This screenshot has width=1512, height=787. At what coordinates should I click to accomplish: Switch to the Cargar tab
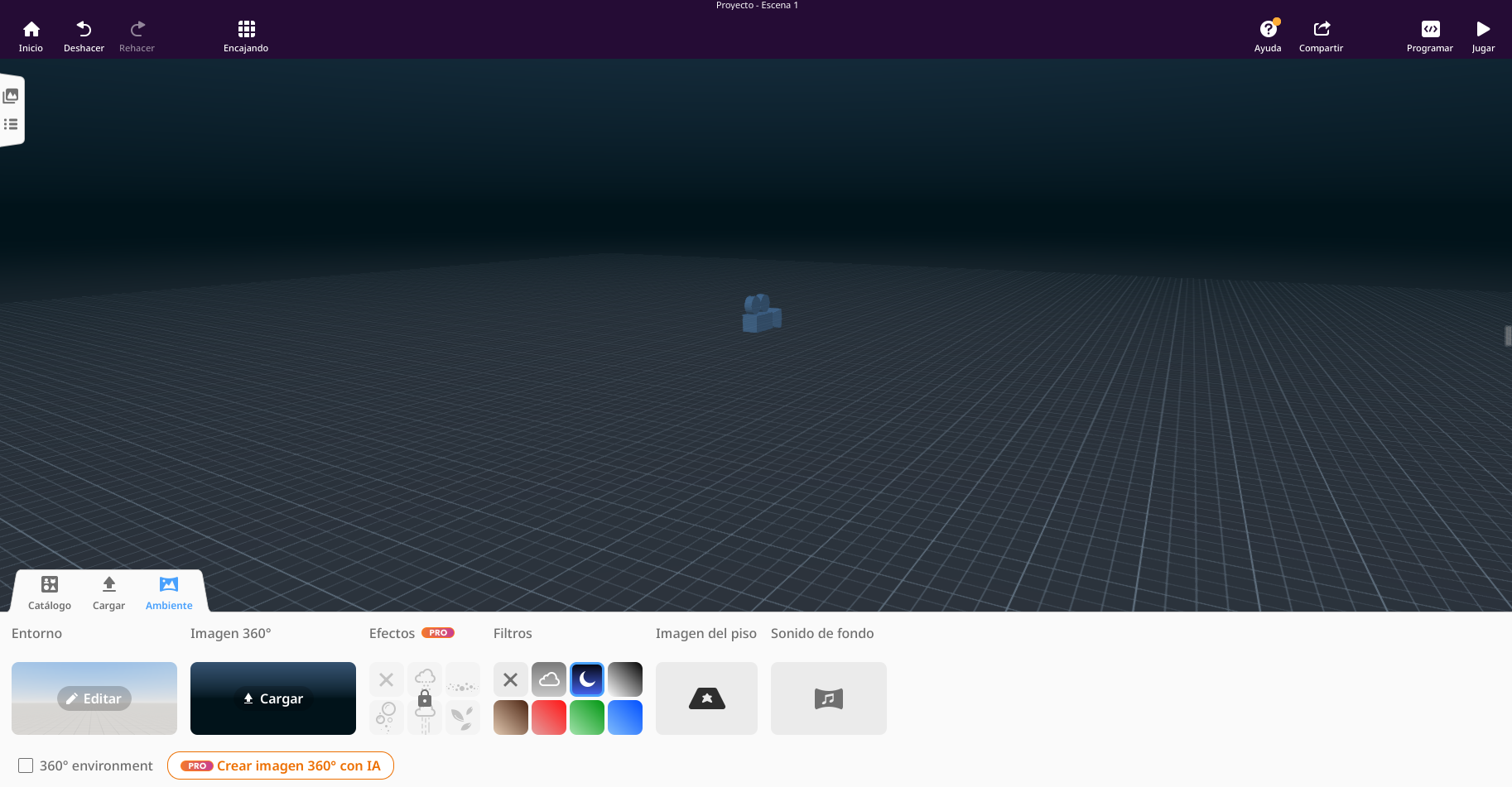[108, 593]
